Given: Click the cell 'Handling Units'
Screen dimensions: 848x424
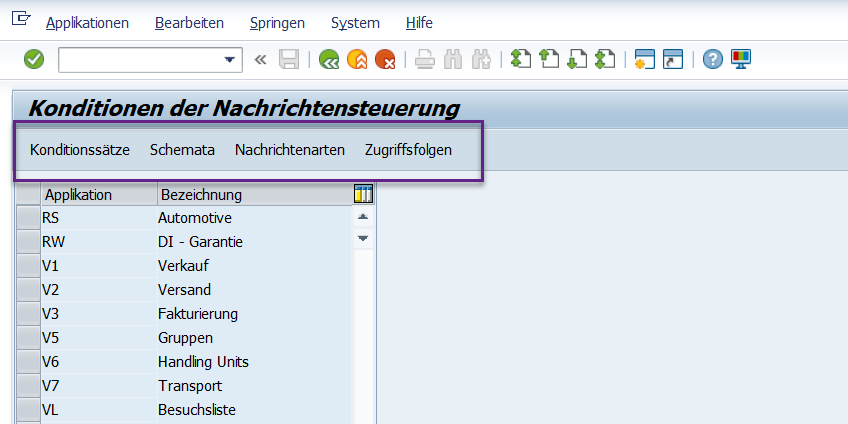Looking at the screenshot, I should tap(255, 362).
